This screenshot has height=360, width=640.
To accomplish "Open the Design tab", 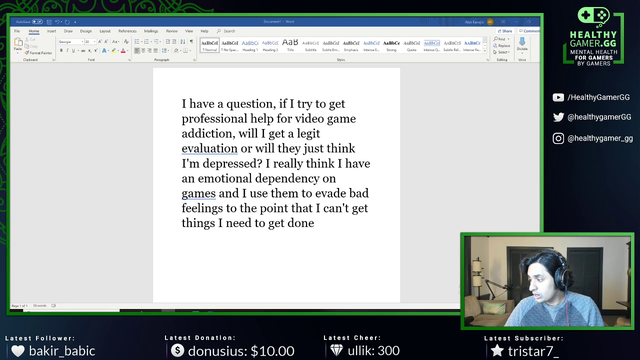I will [x=86, y=31].
